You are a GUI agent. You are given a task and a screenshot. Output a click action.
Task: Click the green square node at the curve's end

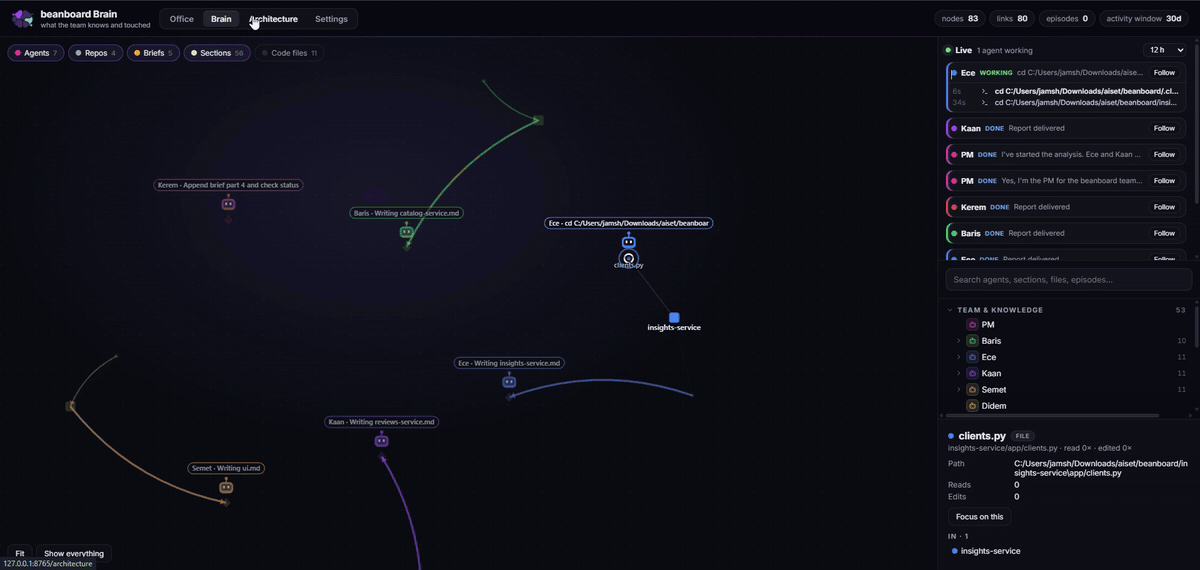(538, 120)
